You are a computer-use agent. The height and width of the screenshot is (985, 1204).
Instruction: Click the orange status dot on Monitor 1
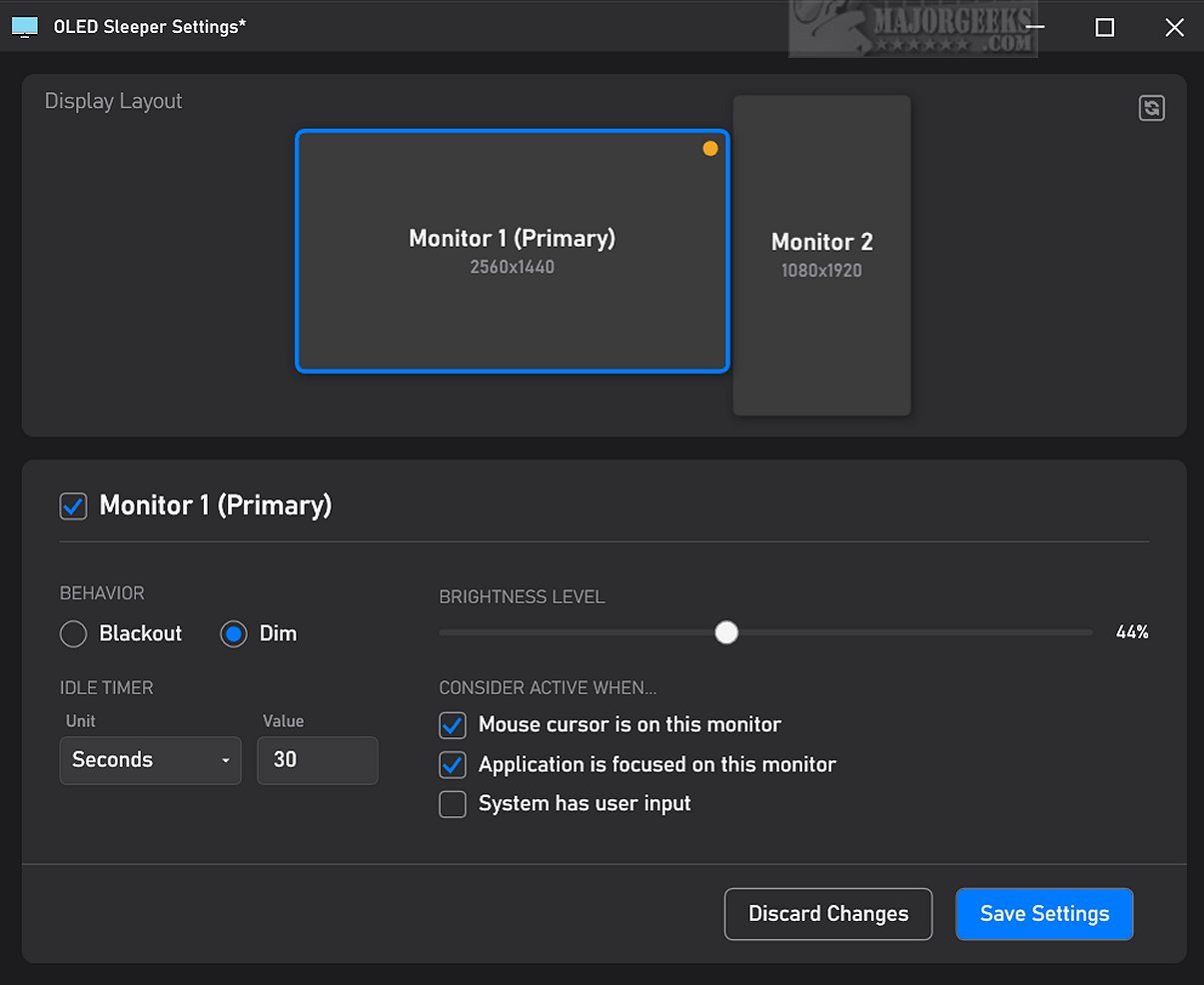(x=710, y=149)
